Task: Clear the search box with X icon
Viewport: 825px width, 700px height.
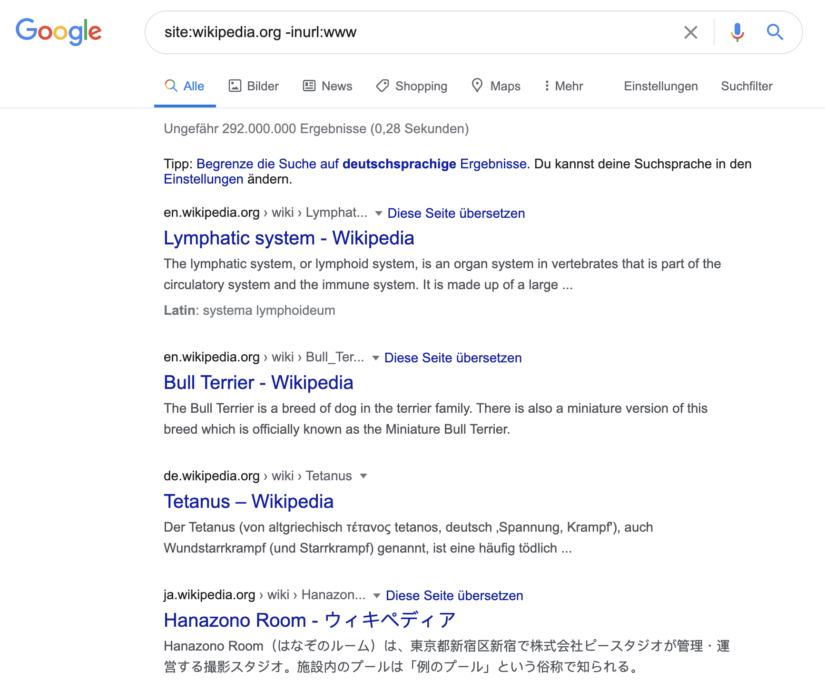Action: click(690, 32)
